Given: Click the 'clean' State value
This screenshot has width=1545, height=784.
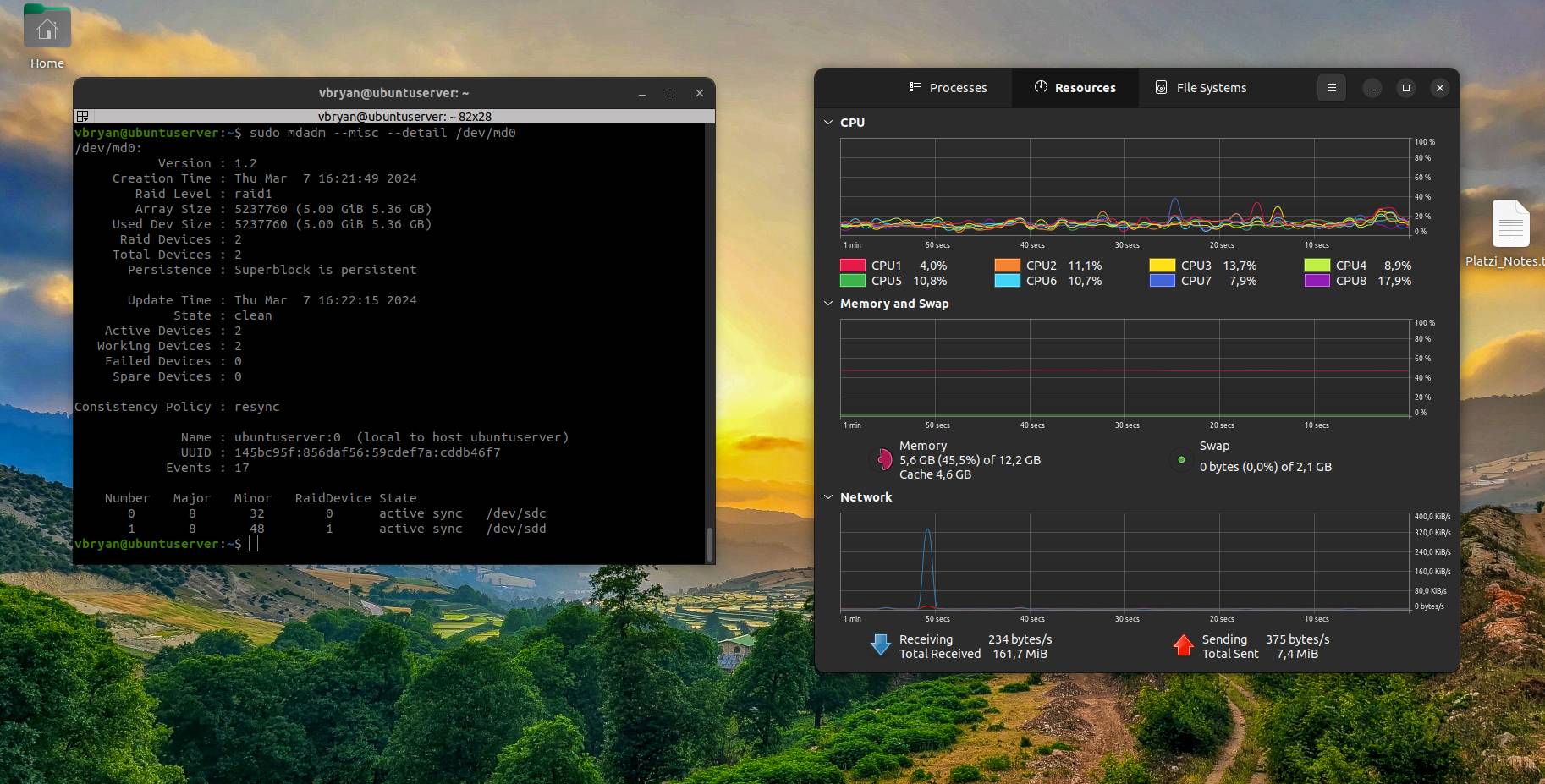Looking at the screenshot, I should (x=253, y=315).
